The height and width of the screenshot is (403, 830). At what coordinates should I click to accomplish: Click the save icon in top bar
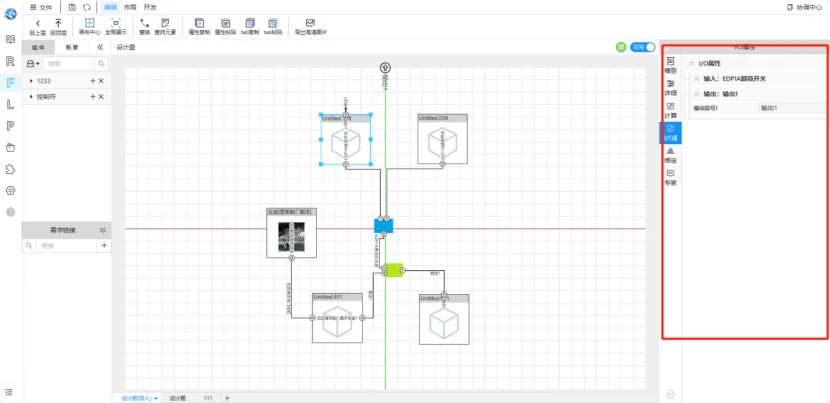pos(73,7)
